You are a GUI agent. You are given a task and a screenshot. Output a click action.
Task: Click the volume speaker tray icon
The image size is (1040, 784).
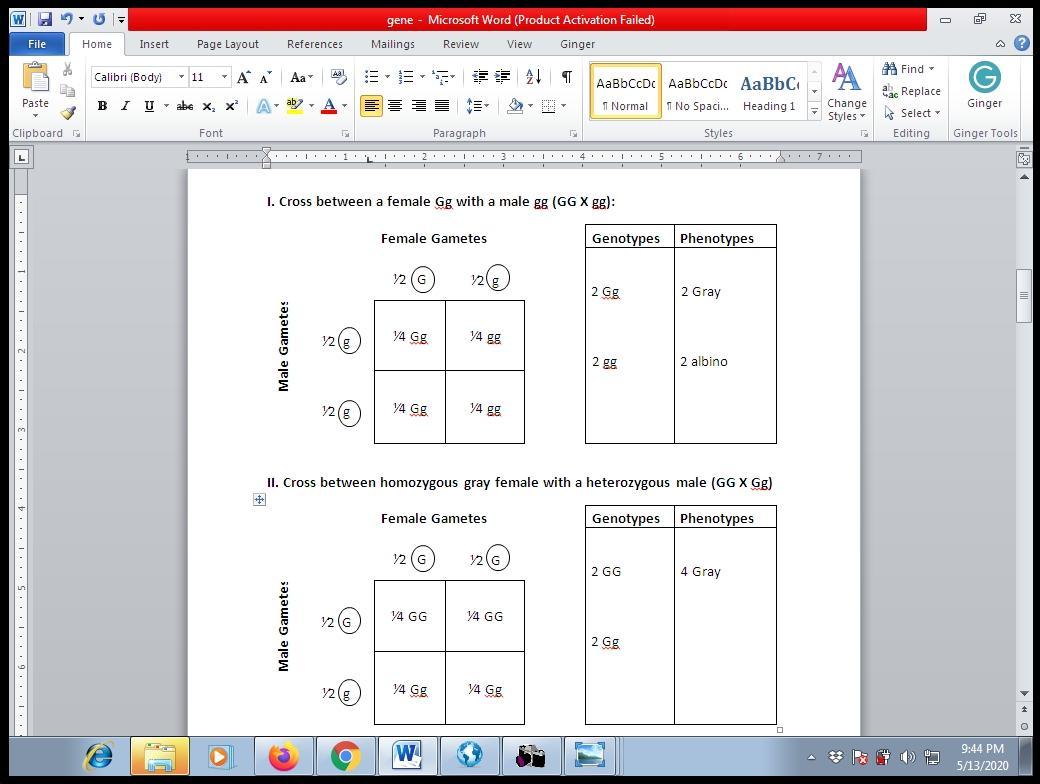click(x=907, y=757)
